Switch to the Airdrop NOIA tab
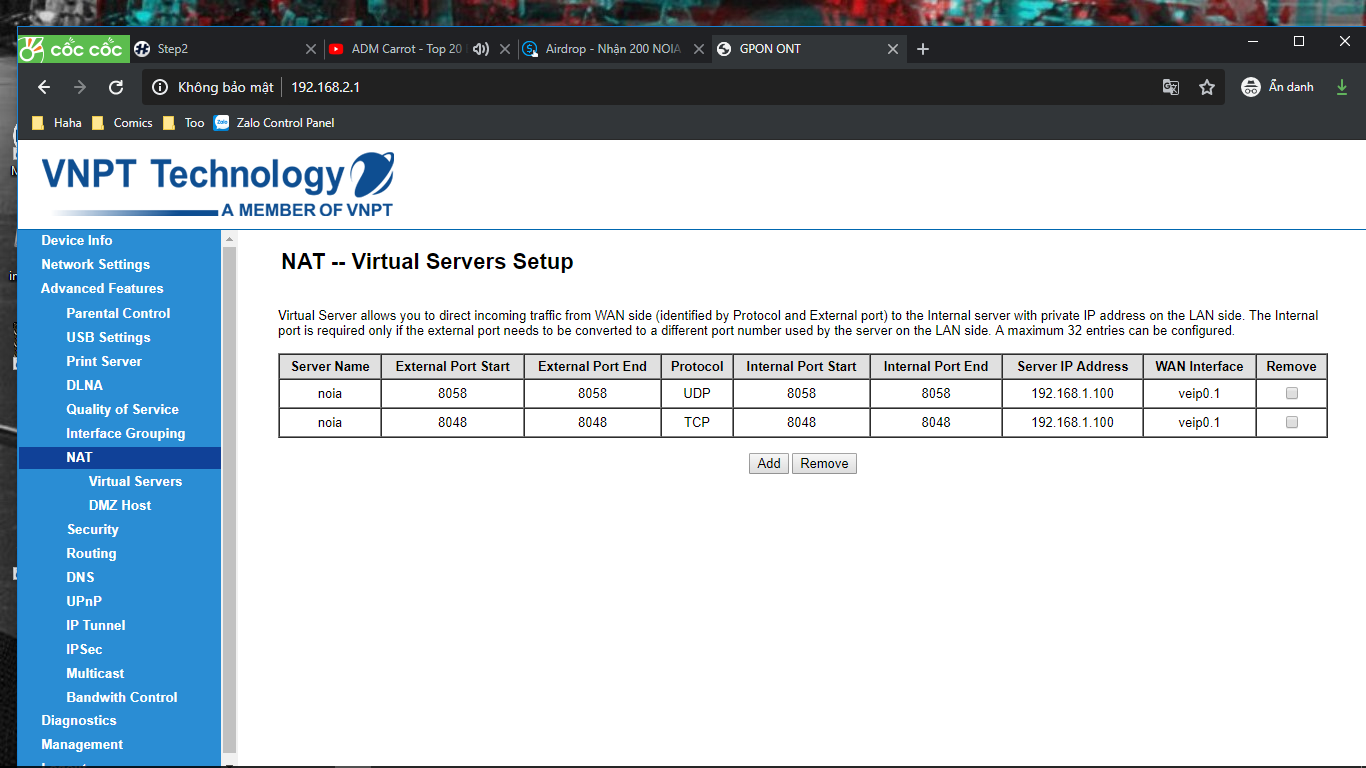This screenshot has width=1366, height=768. [x=613, y=49]
